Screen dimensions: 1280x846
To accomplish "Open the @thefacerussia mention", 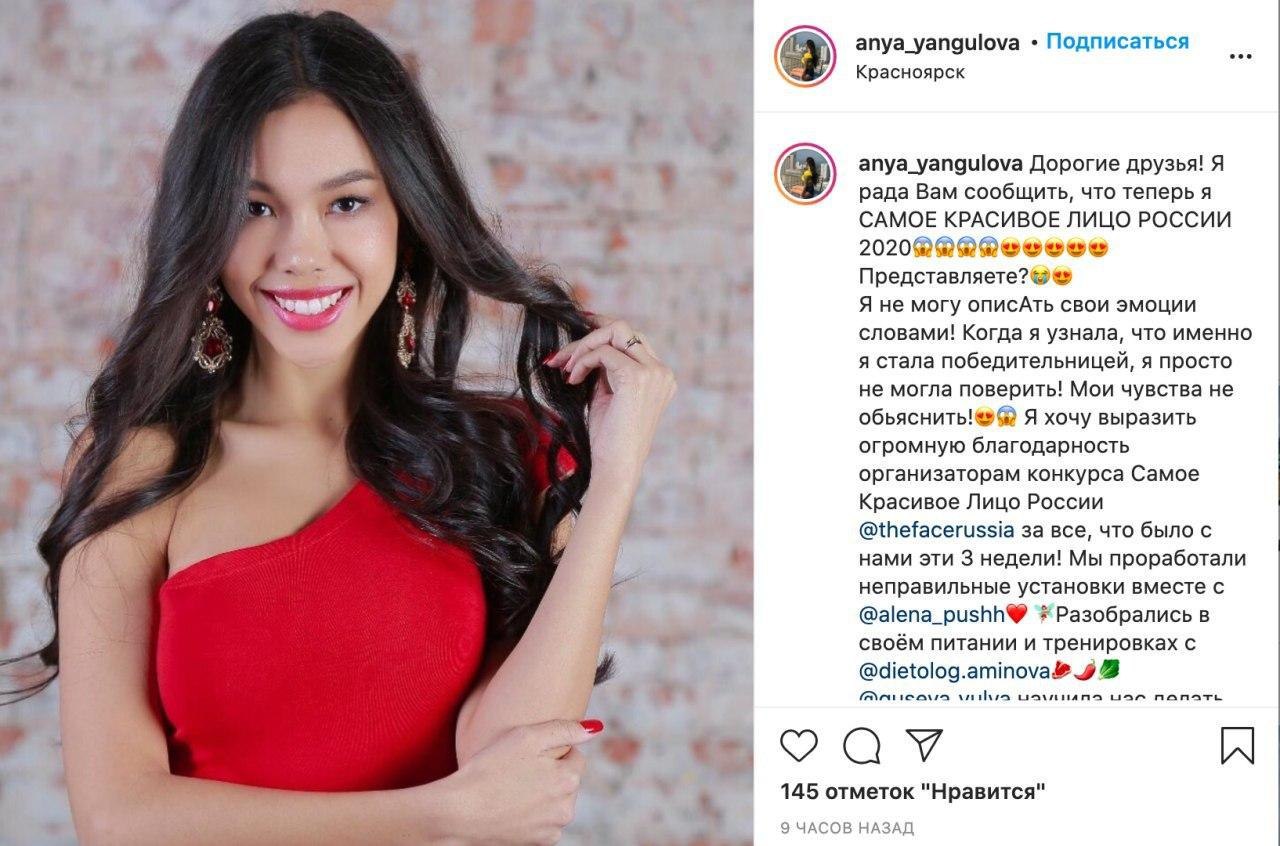I will (937, 530).
